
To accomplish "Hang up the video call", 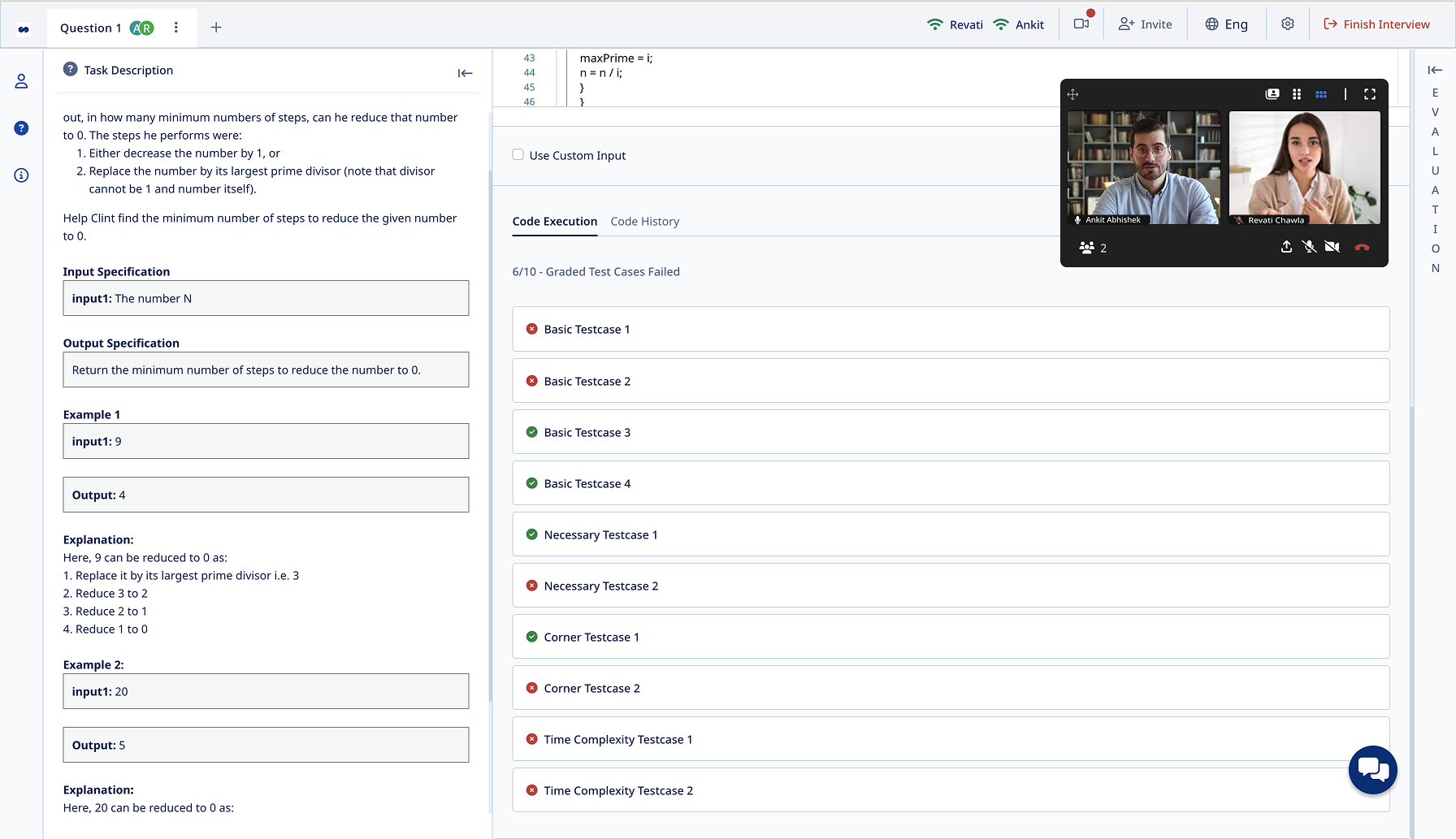I will pos(1363,247).
